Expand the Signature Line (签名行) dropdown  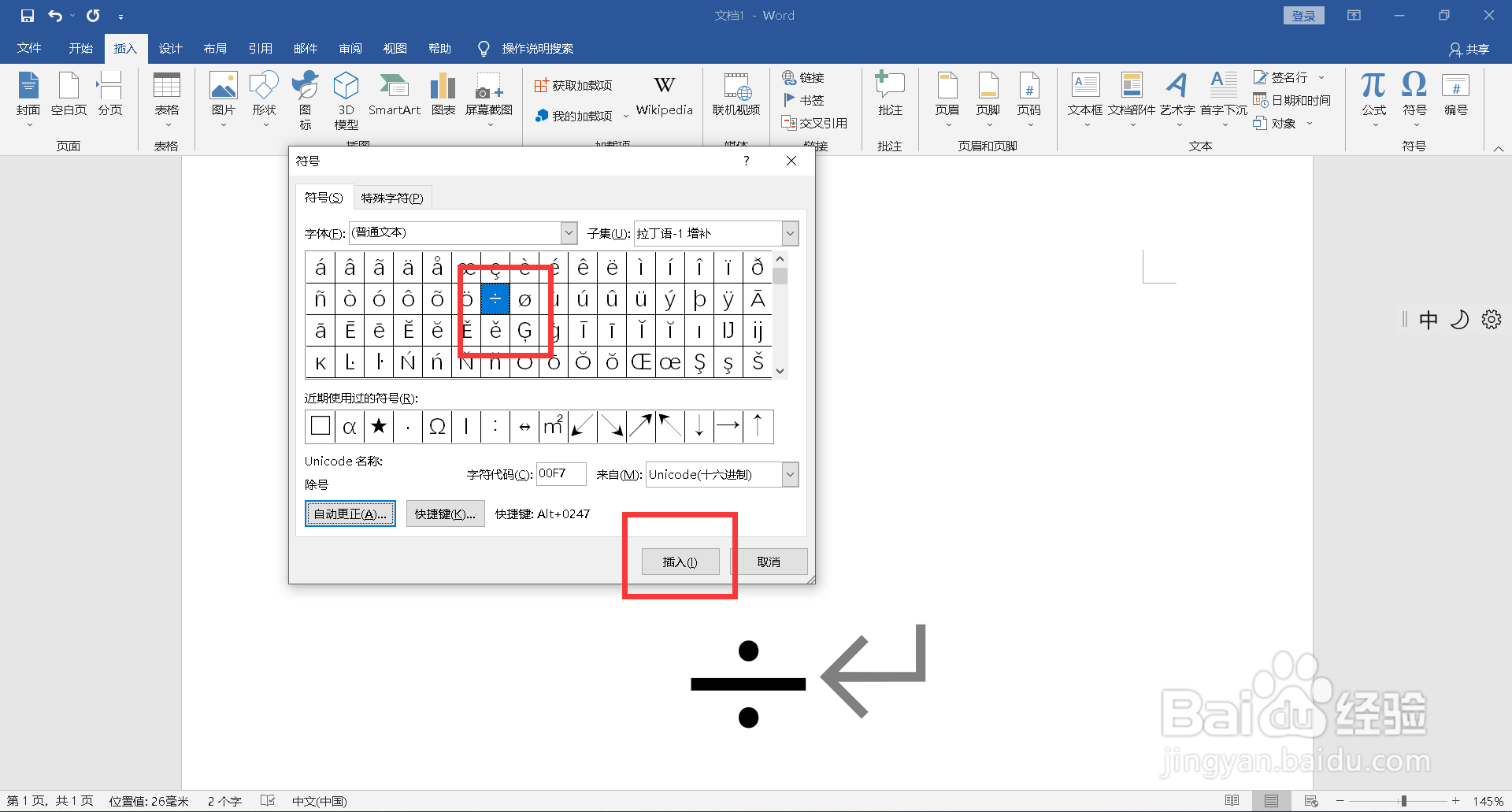point(1321,77)
